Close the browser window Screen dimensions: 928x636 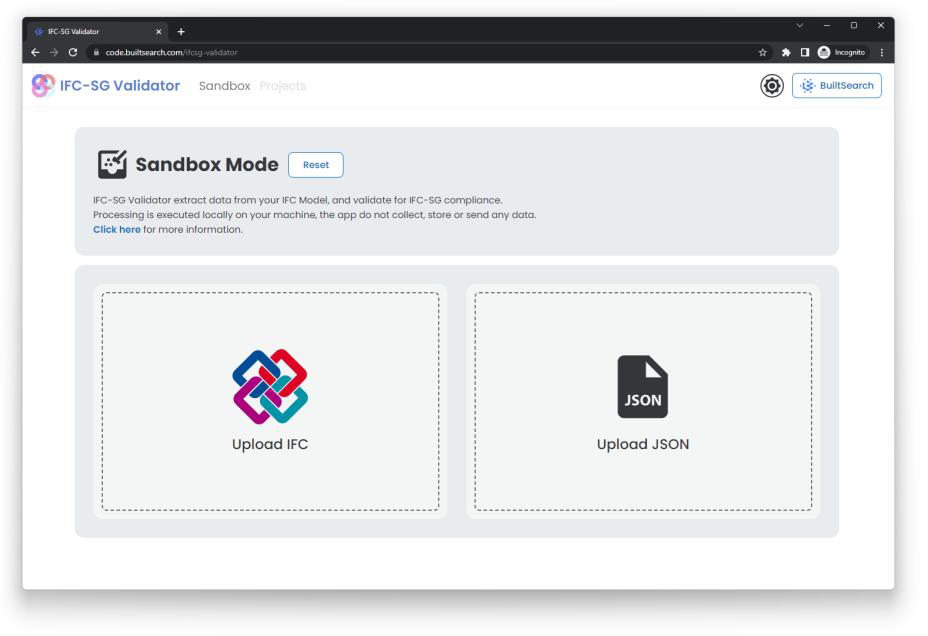(x=881, y=25)
